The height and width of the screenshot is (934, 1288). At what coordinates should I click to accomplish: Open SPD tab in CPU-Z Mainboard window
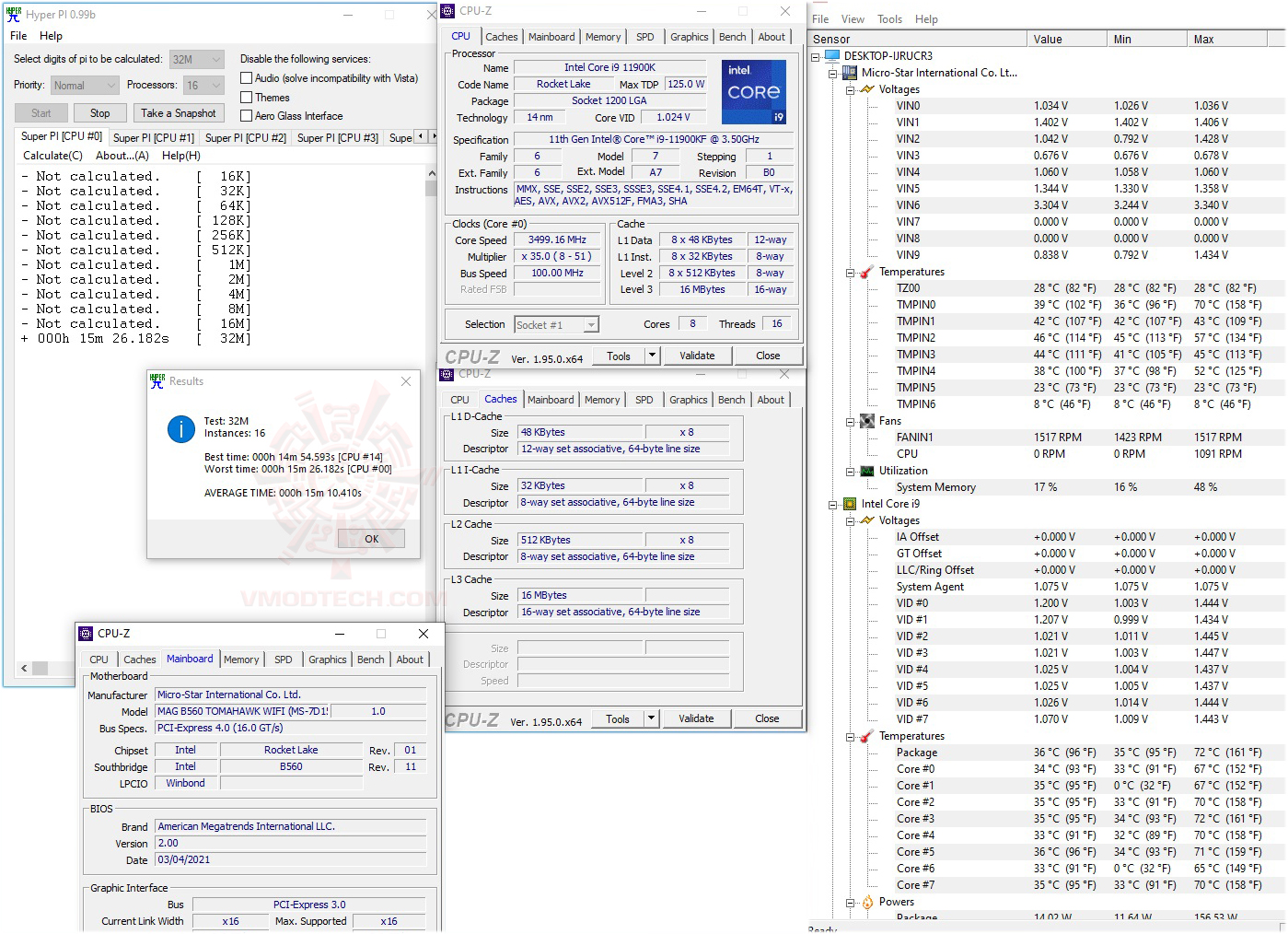click(284, 660)
